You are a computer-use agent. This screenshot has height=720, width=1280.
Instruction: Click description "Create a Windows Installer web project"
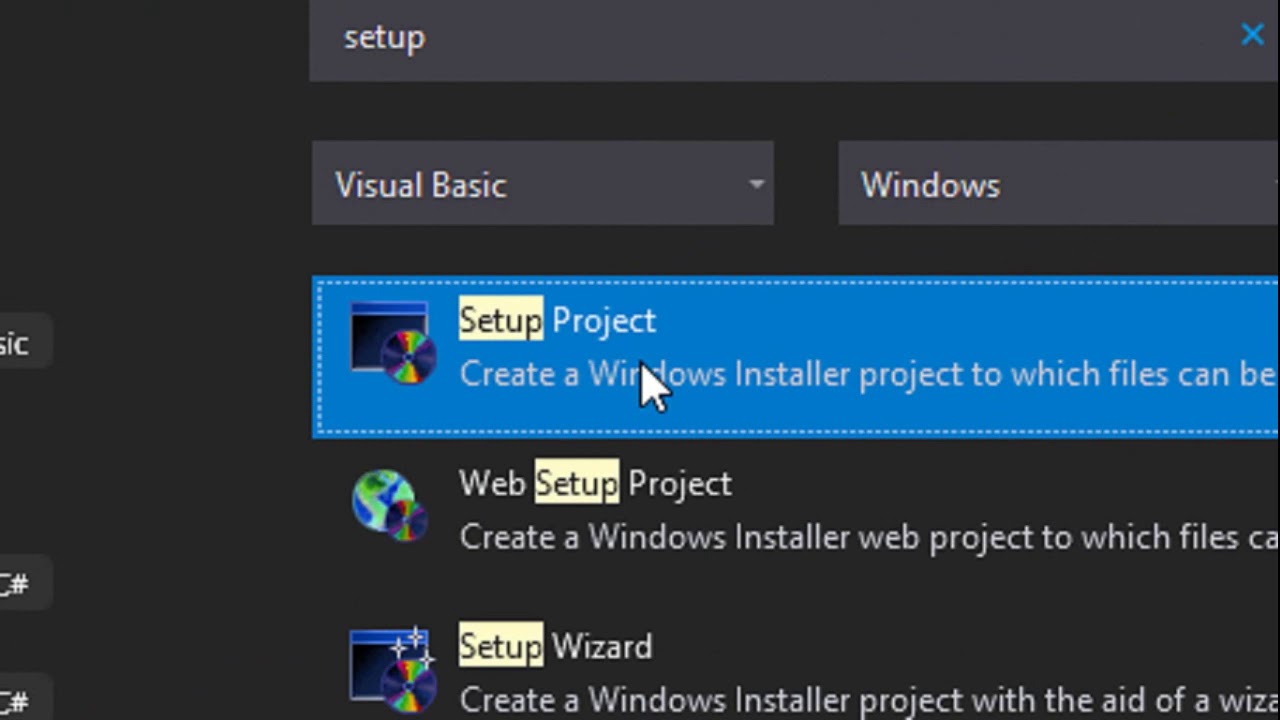pyautogui.click(x=868, y=538)
